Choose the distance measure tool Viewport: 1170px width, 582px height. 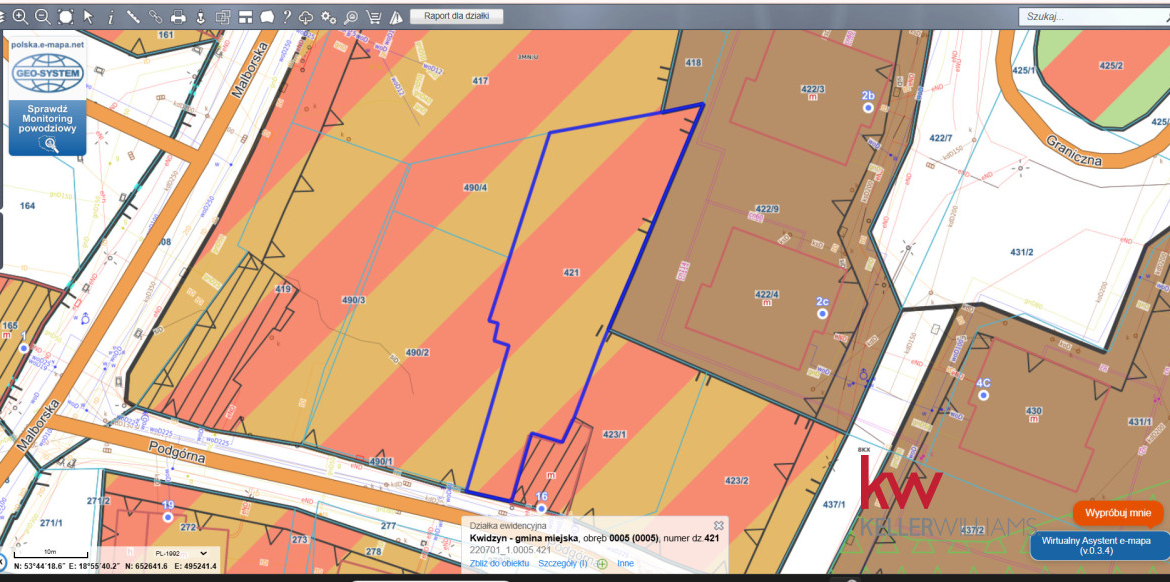132,17
